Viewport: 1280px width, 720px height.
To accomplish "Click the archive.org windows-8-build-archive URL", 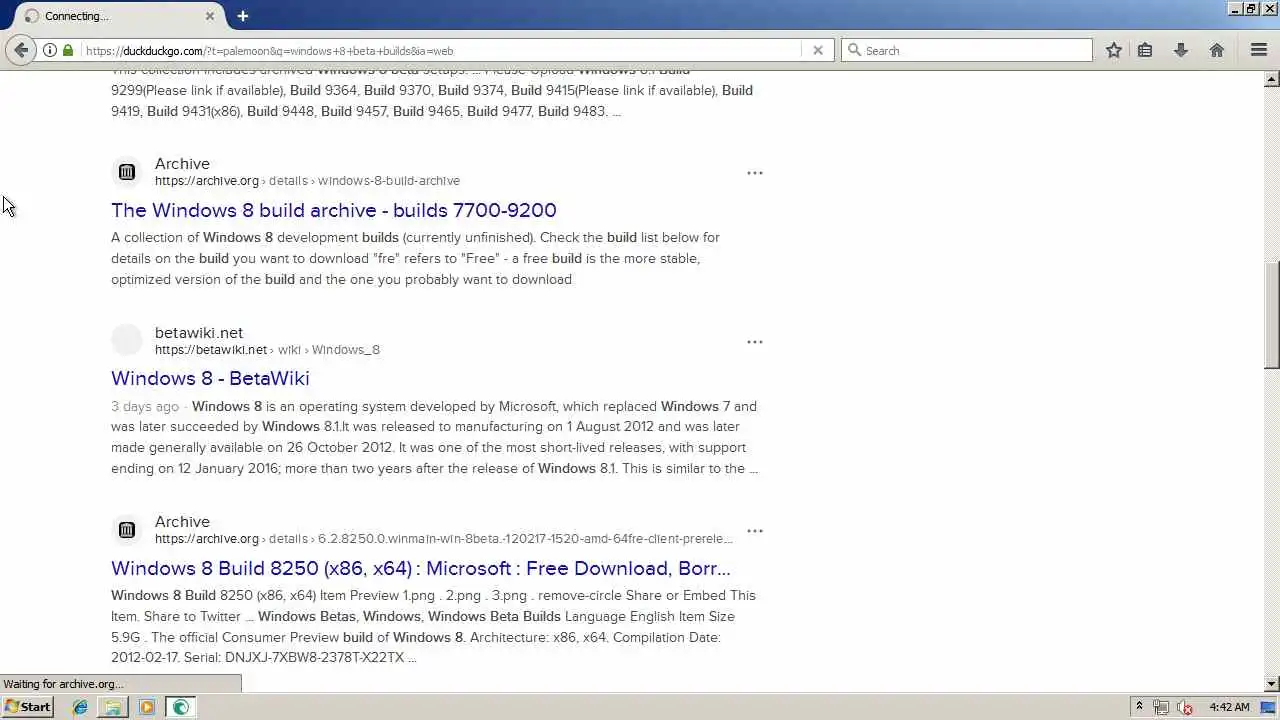I will point(307,181).
